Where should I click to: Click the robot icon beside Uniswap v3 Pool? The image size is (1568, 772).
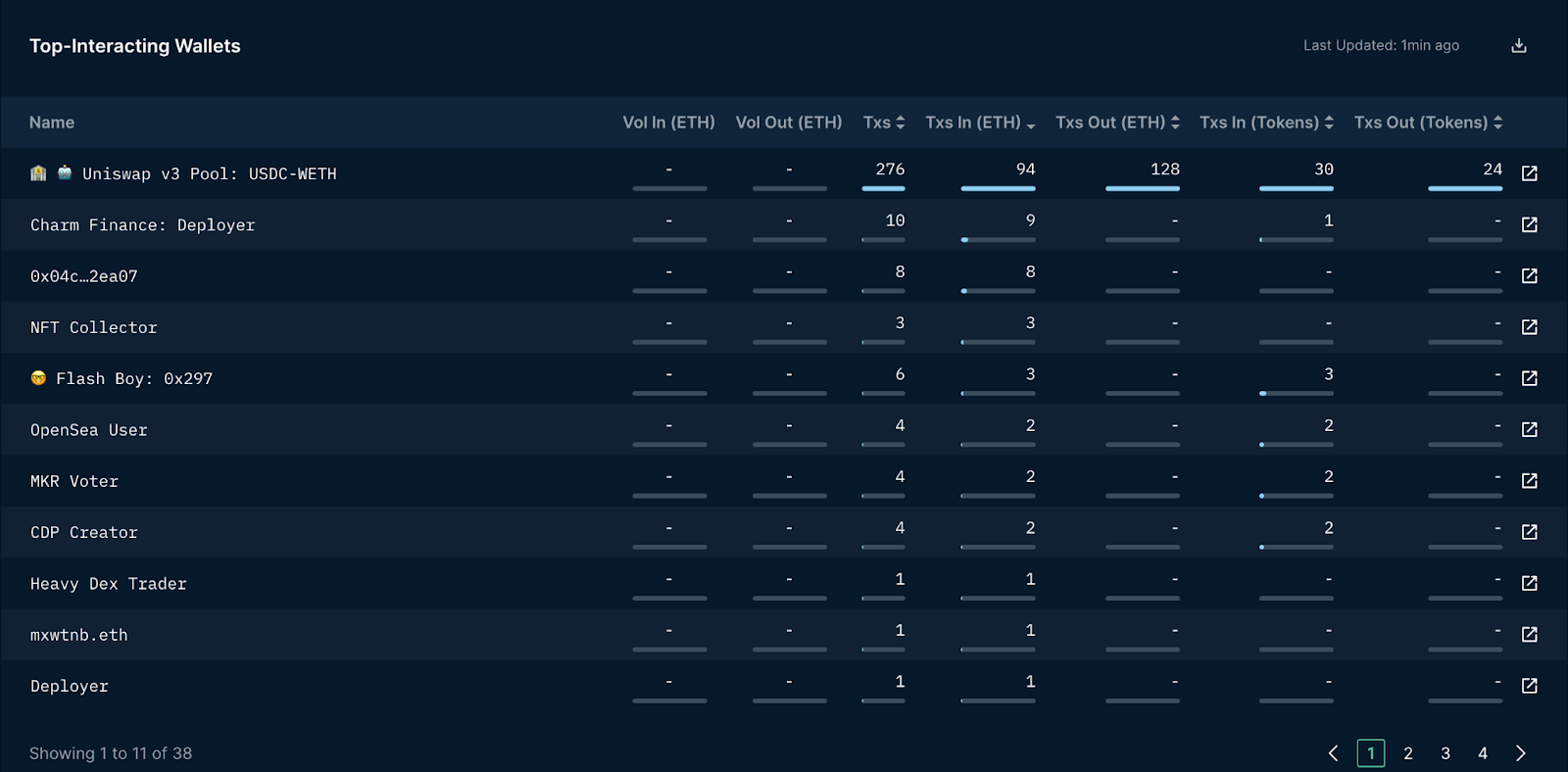[x=65, y=172]
